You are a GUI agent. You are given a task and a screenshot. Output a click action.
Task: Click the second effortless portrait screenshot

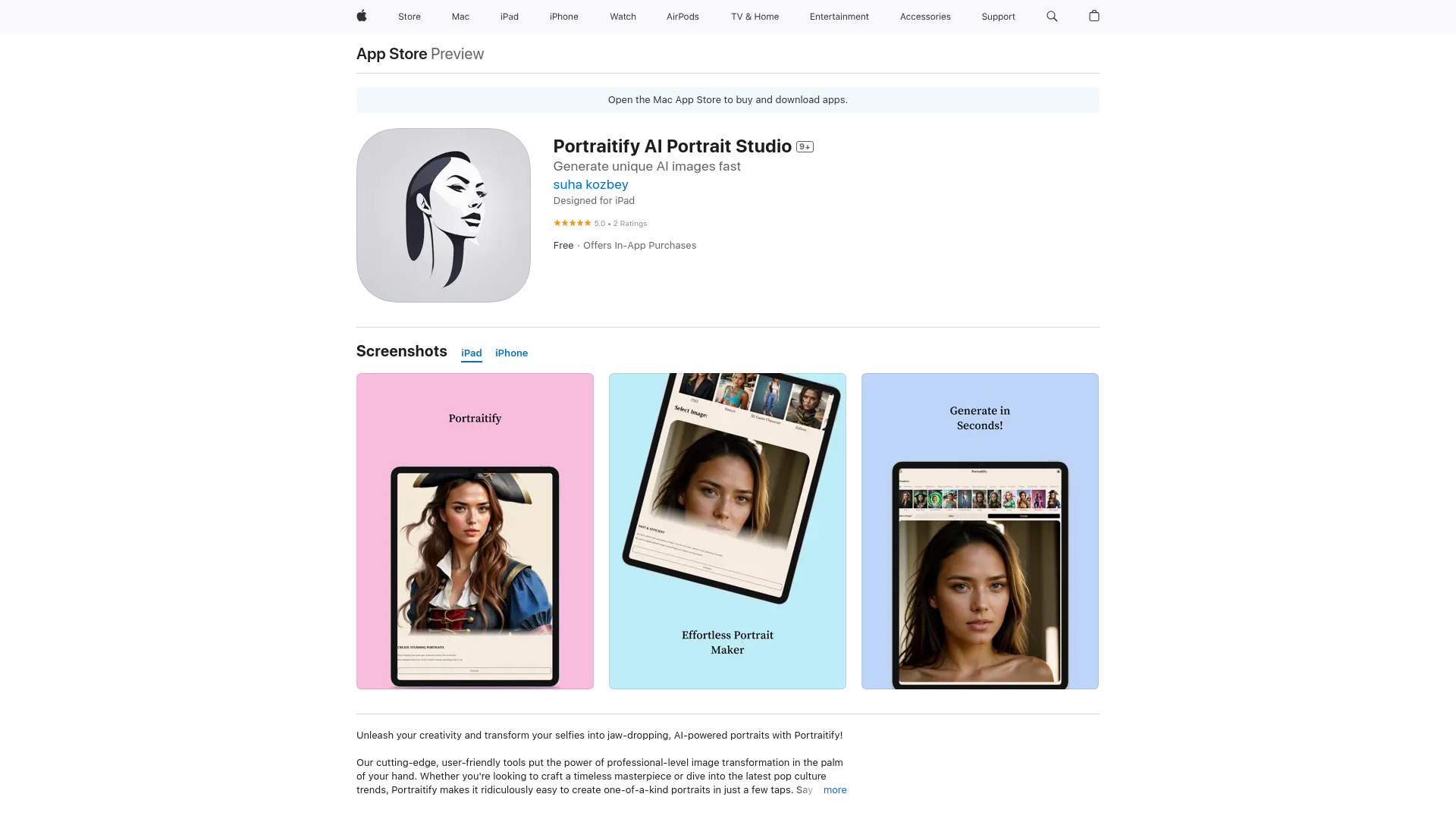[727, 530]
